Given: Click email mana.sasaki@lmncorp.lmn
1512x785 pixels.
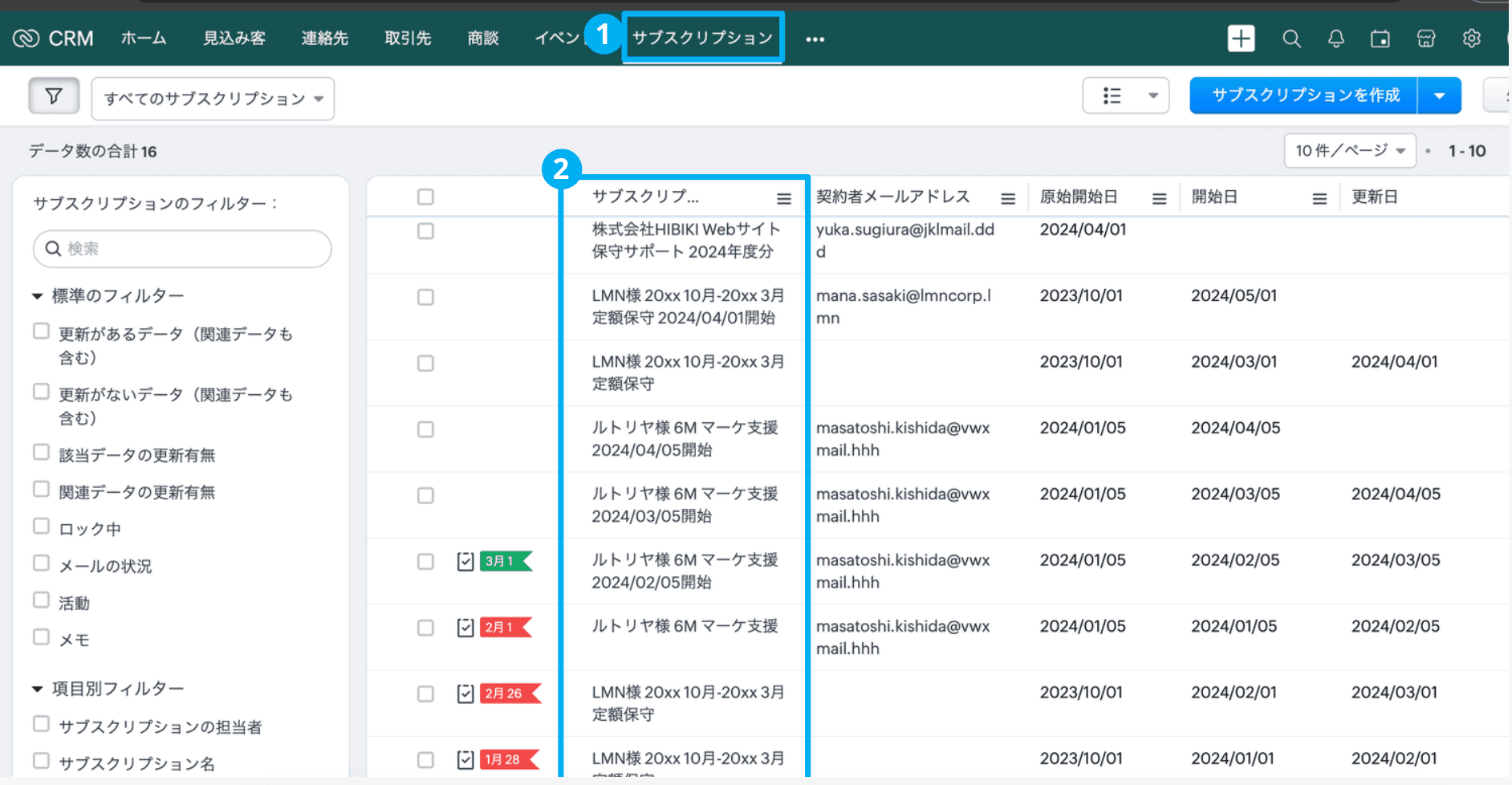Looking at the screenshot, I should [x=904, y=307].
